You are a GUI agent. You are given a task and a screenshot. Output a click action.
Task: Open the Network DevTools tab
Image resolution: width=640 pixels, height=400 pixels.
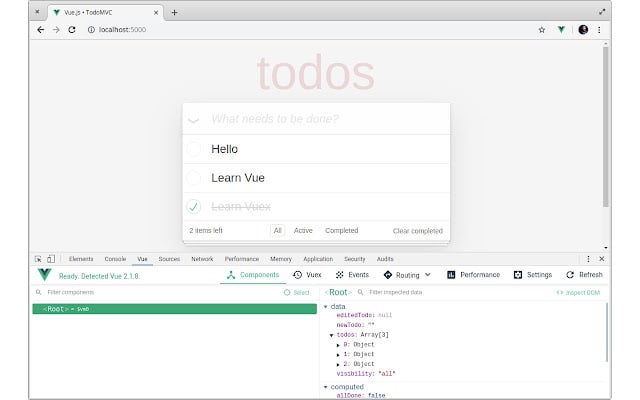(202, 259)
